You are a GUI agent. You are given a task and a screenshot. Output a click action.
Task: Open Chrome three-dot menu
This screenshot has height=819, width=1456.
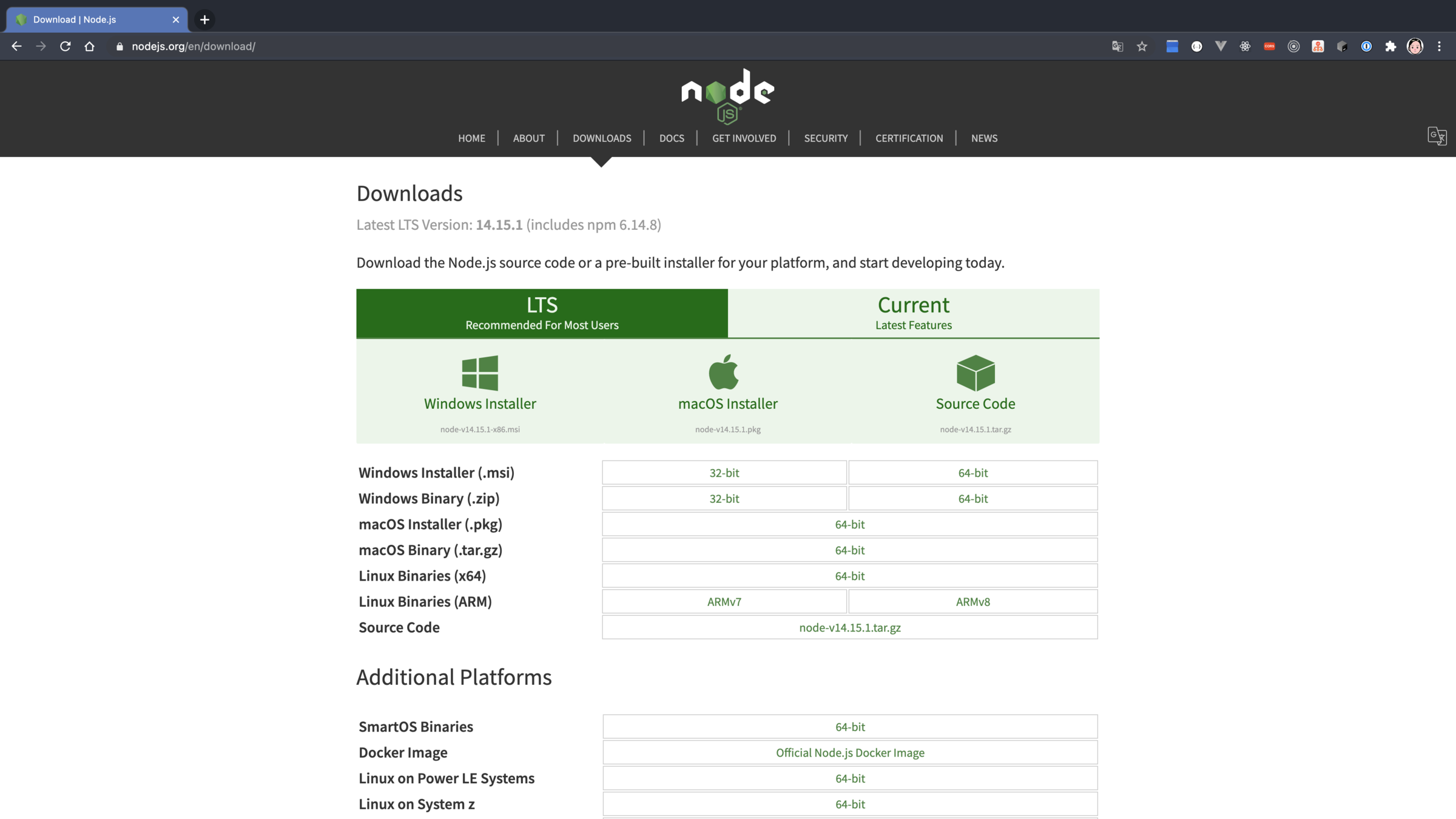[x=1439, y=46]
